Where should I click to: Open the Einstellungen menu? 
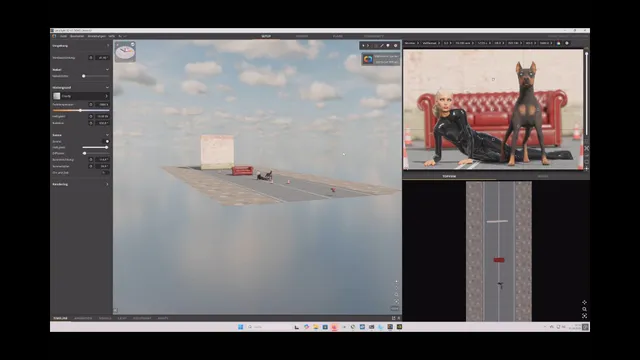[x=97, y=36]
